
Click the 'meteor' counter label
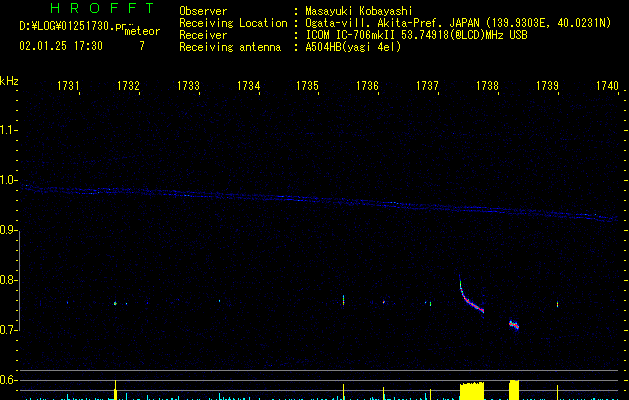click(142, 31)
